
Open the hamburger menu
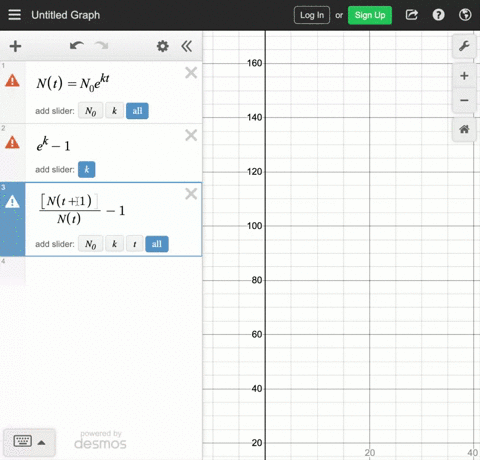[x=14, y=15]
